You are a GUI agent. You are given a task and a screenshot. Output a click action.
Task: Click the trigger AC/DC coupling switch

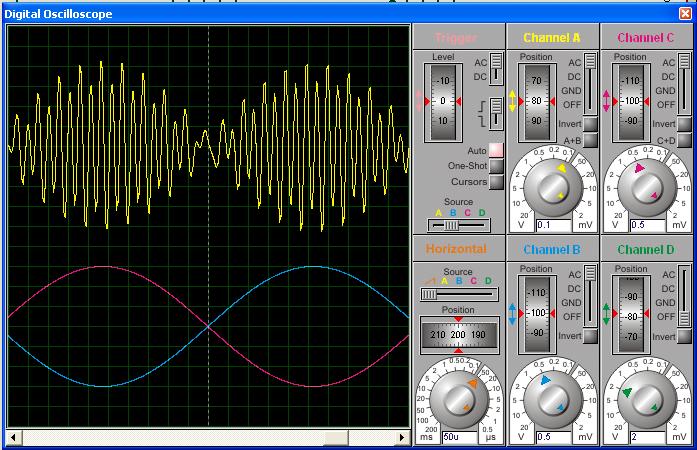tap(496, 69)
